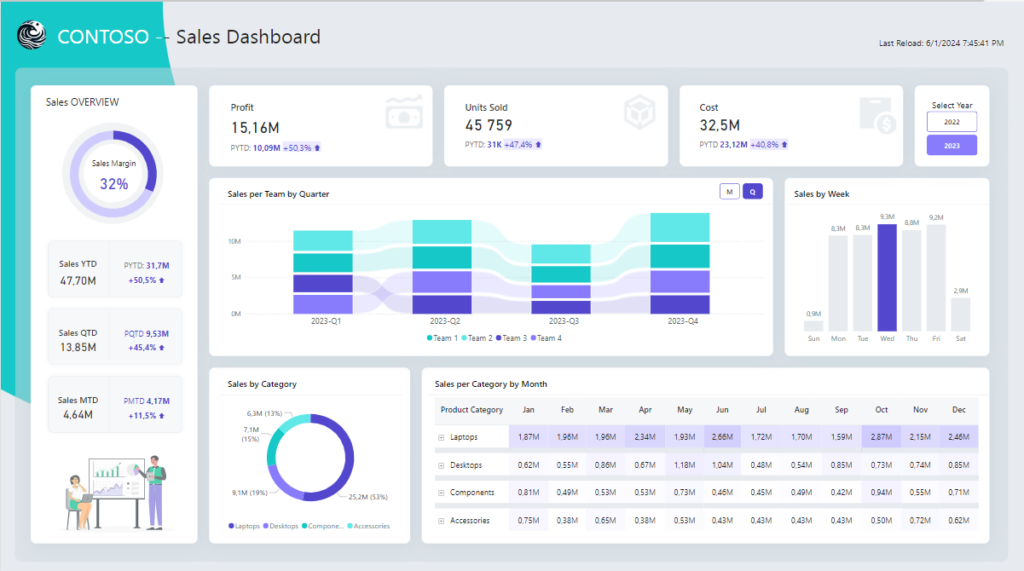Click the up arrow beside Sales YTD +50,5%

161,280
